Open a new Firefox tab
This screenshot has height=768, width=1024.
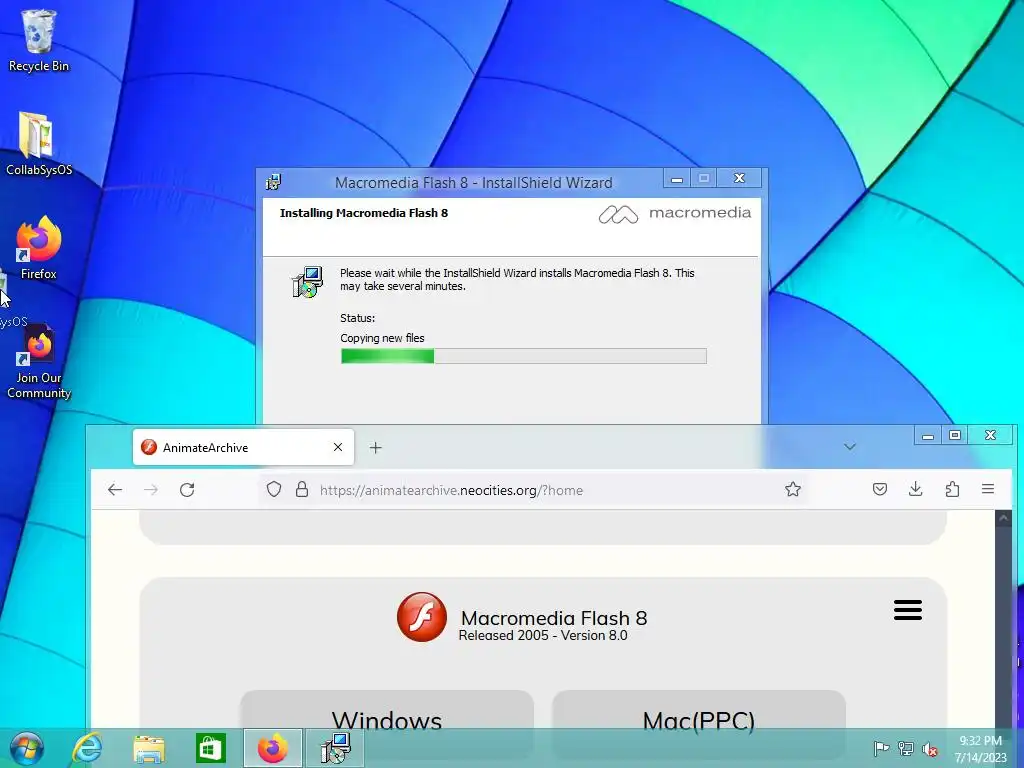click(x=376, y=447)
